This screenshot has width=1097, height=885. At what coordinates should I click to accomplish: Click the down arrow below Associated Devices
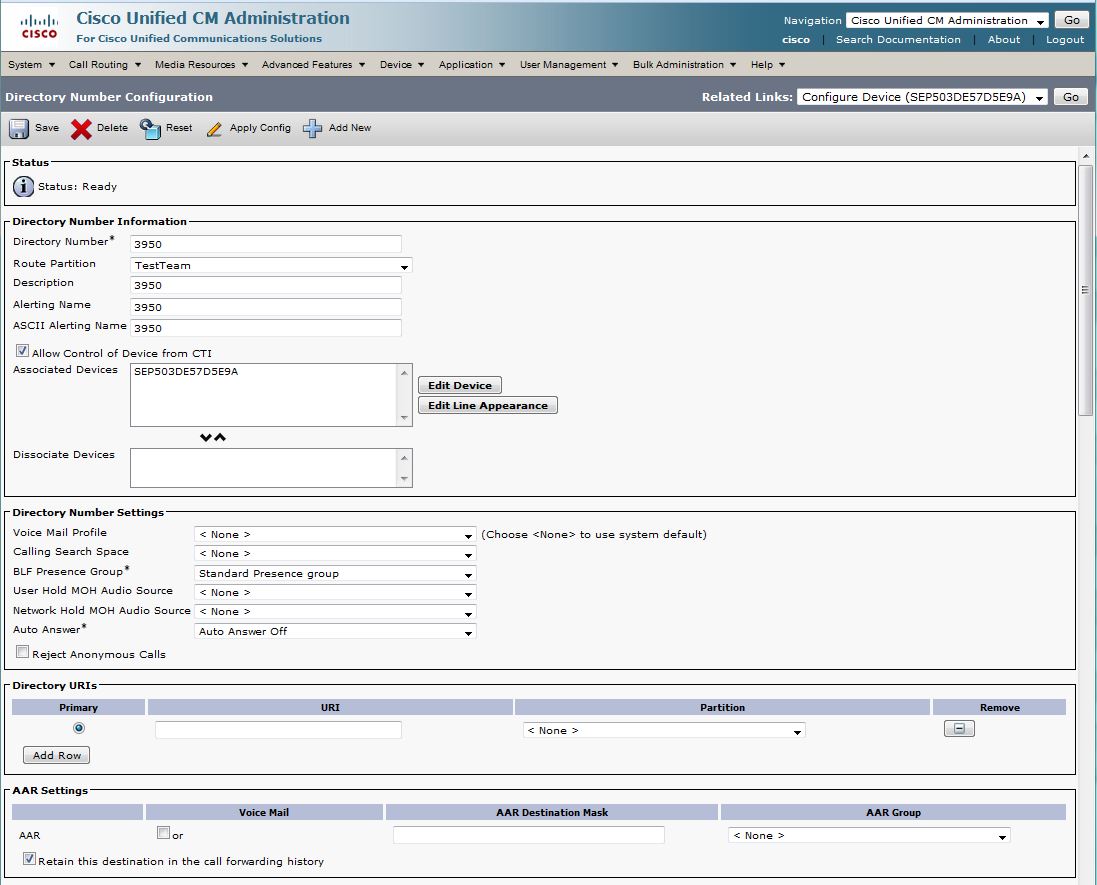pos(206,438)
